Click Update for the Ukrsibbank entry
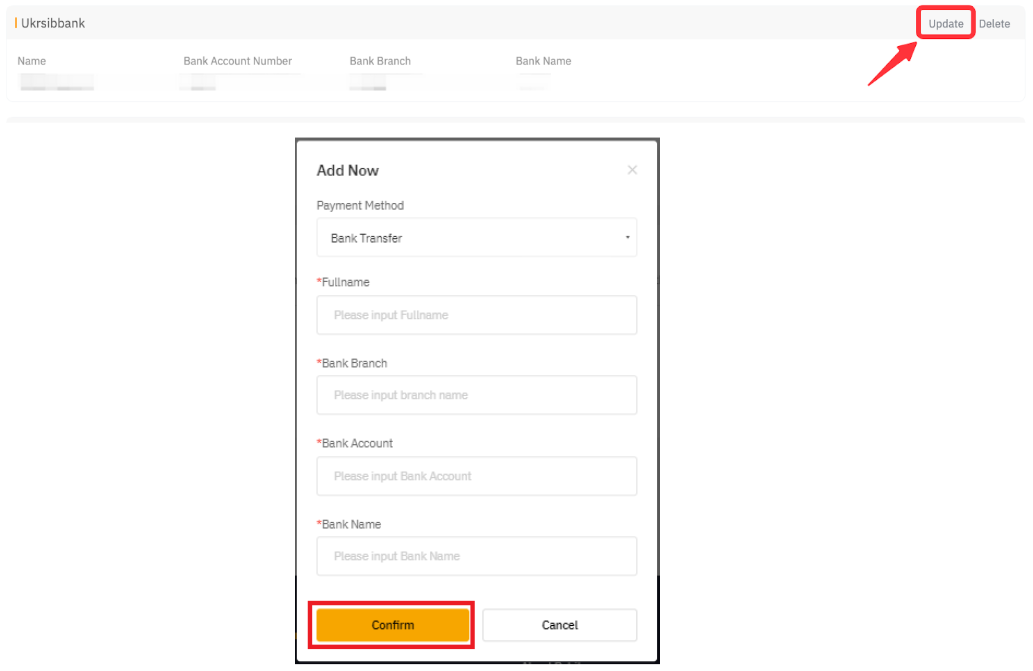The height and width of the screenshot is (671, 1033). point(945,24)
